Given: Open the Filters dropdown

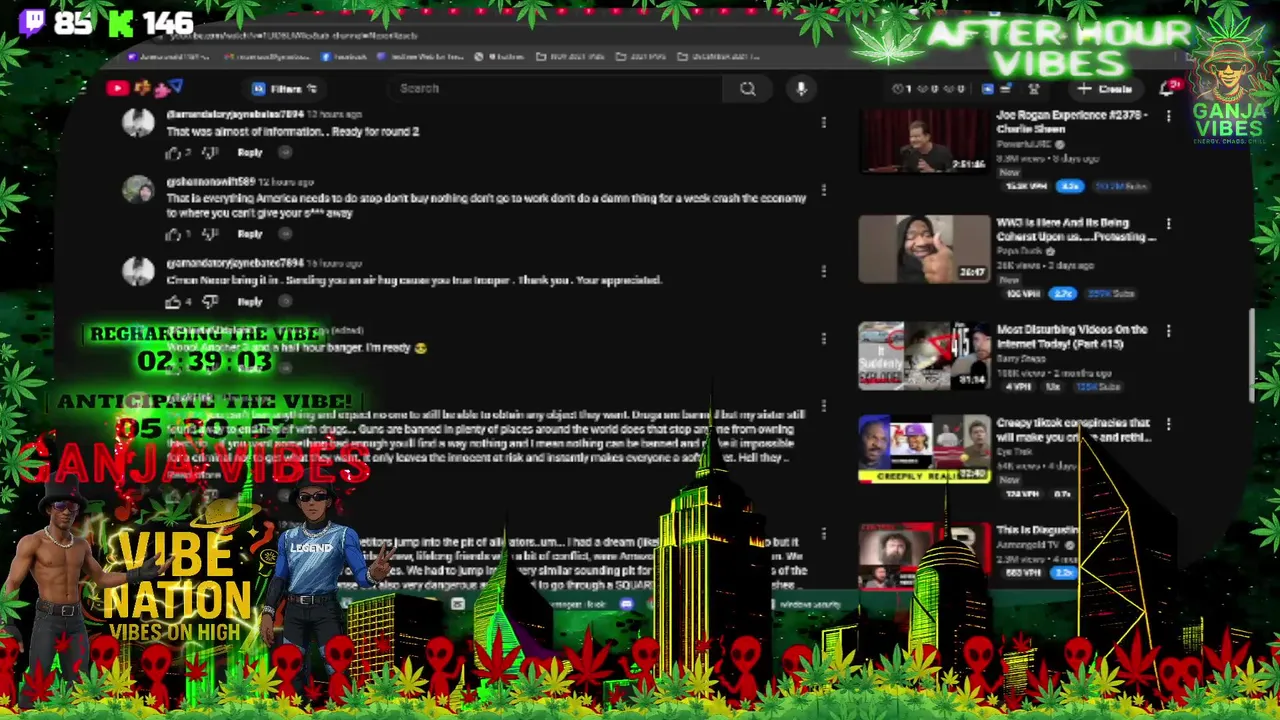Looking at the screenshot, I should [285, 88].
